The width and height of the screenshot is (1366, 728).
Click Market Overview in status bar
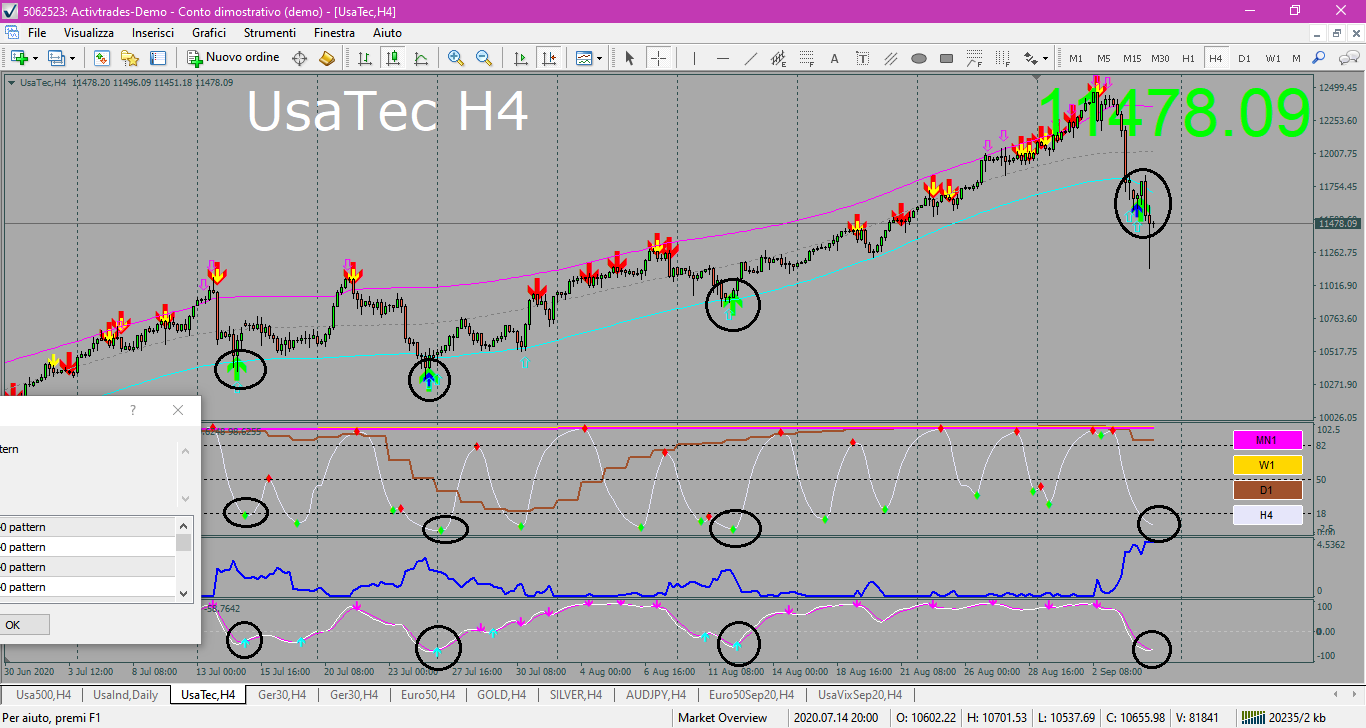[723, 718]
